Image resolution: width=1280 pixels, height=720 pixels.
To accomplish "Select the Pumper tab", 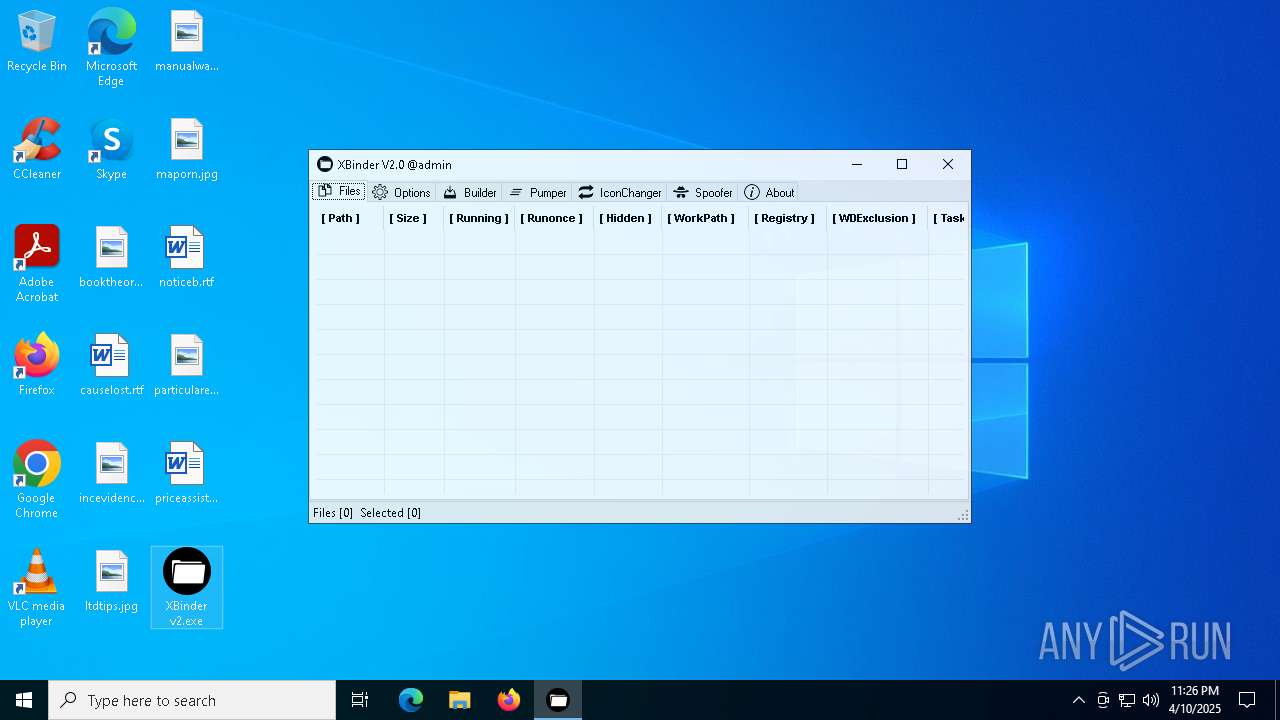I will pyautogui.click(x=537, y=192).
